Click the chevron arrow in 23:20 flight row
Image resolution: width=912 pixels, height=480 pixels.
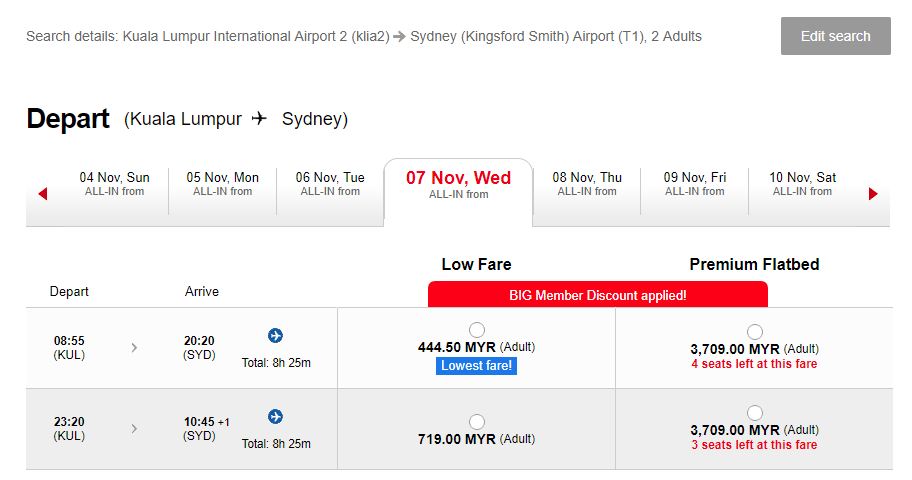point(135,429)
